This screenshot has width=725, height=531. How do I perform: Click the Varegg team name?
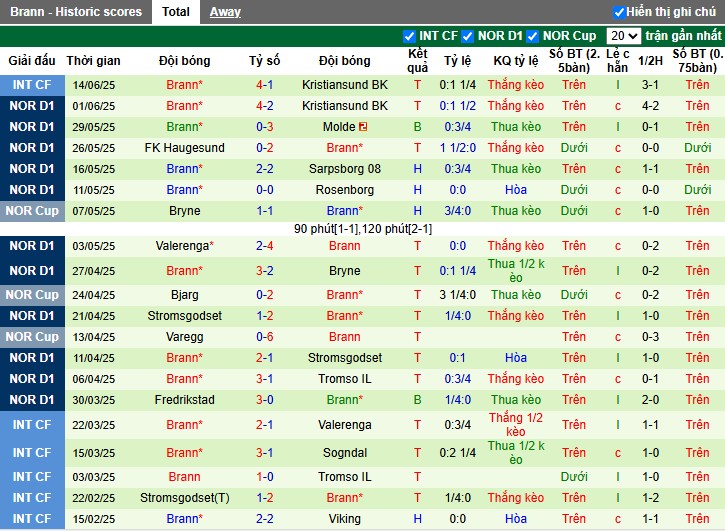coord(184,337)
